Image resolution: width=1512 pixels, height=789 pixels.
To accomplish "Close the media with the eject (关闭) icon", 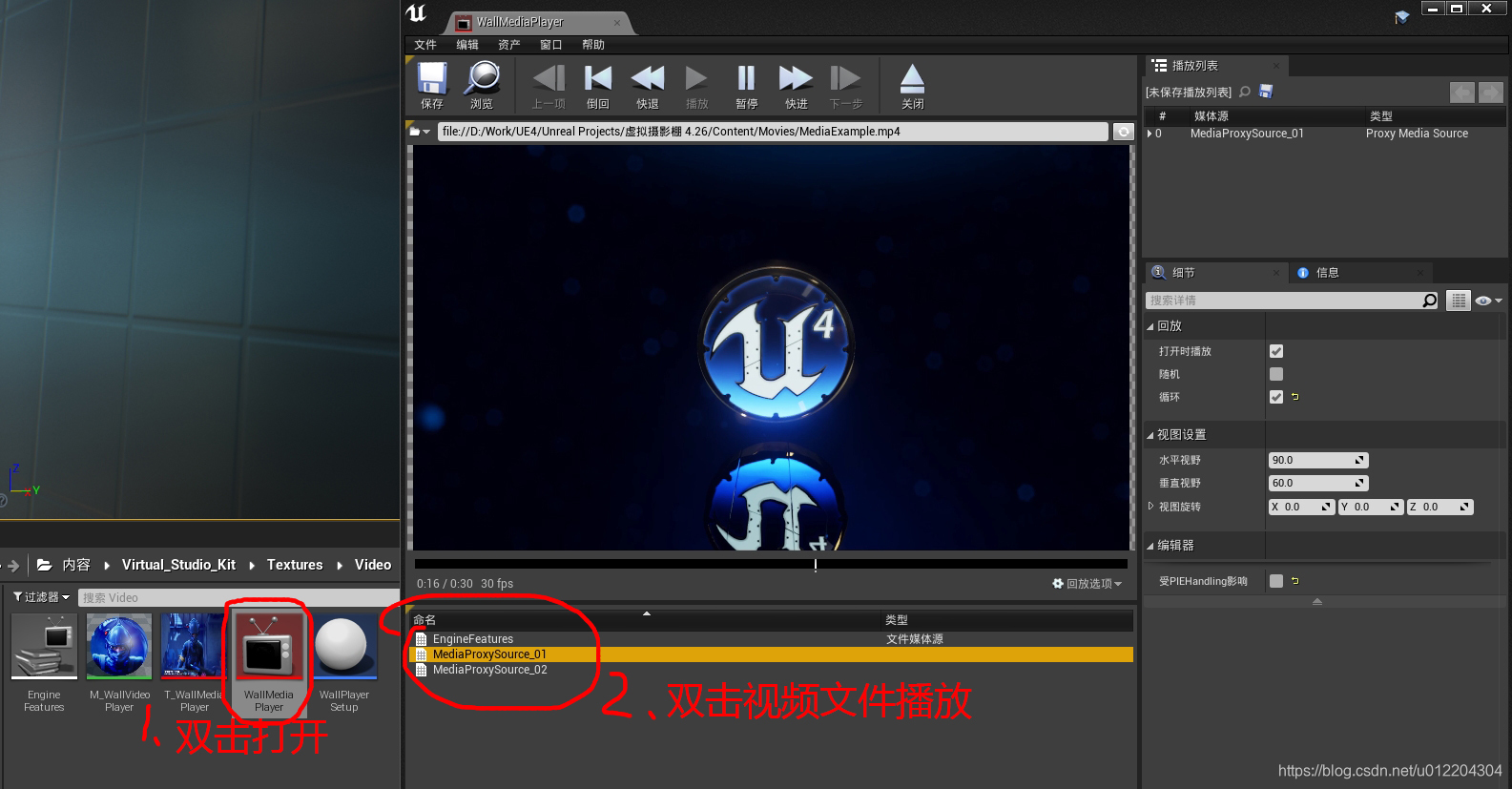I will (x=913, y=86).
